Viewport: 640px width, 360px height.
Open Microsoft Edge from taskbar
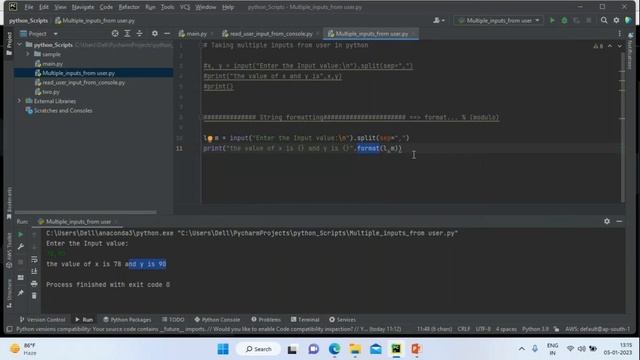tap(334, 349)
